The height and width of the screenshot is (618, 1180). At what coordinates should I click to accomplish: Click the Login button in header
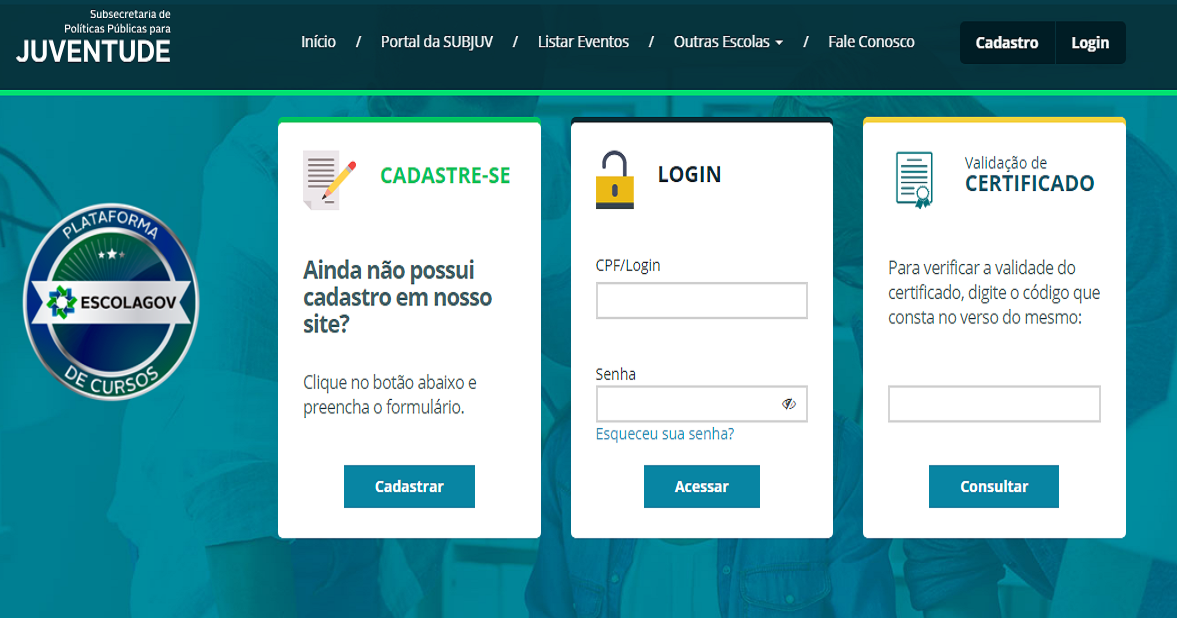[x=1090, y=43]
